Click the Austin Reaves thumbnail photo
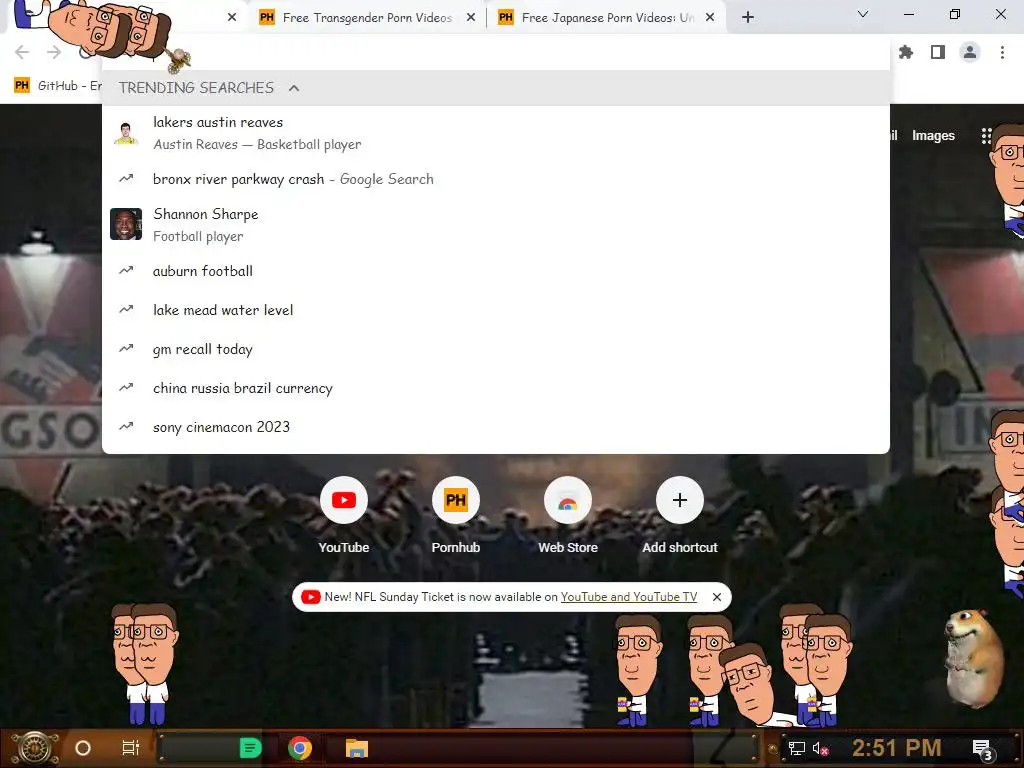Image resolution: width=1024 pixels, height=768 pixels. click(x=125, y=133)
